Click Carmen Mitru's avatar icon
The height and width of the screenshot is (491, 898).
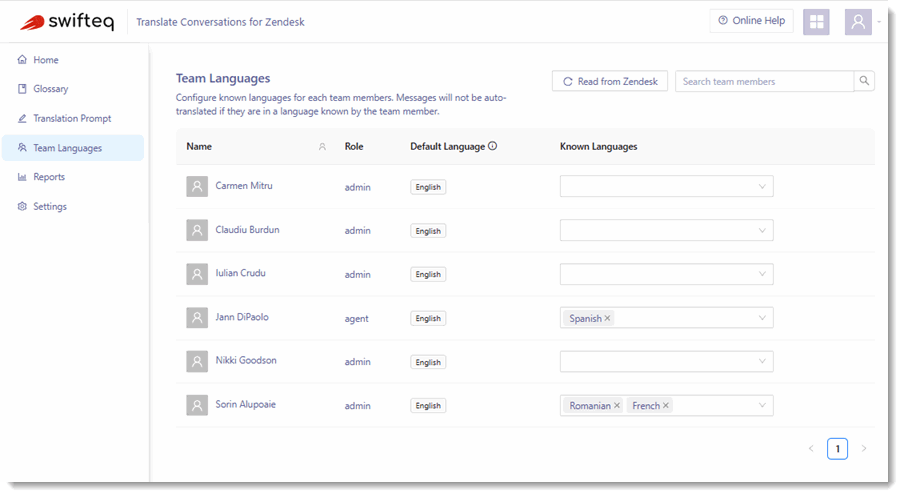coord(197,186)
